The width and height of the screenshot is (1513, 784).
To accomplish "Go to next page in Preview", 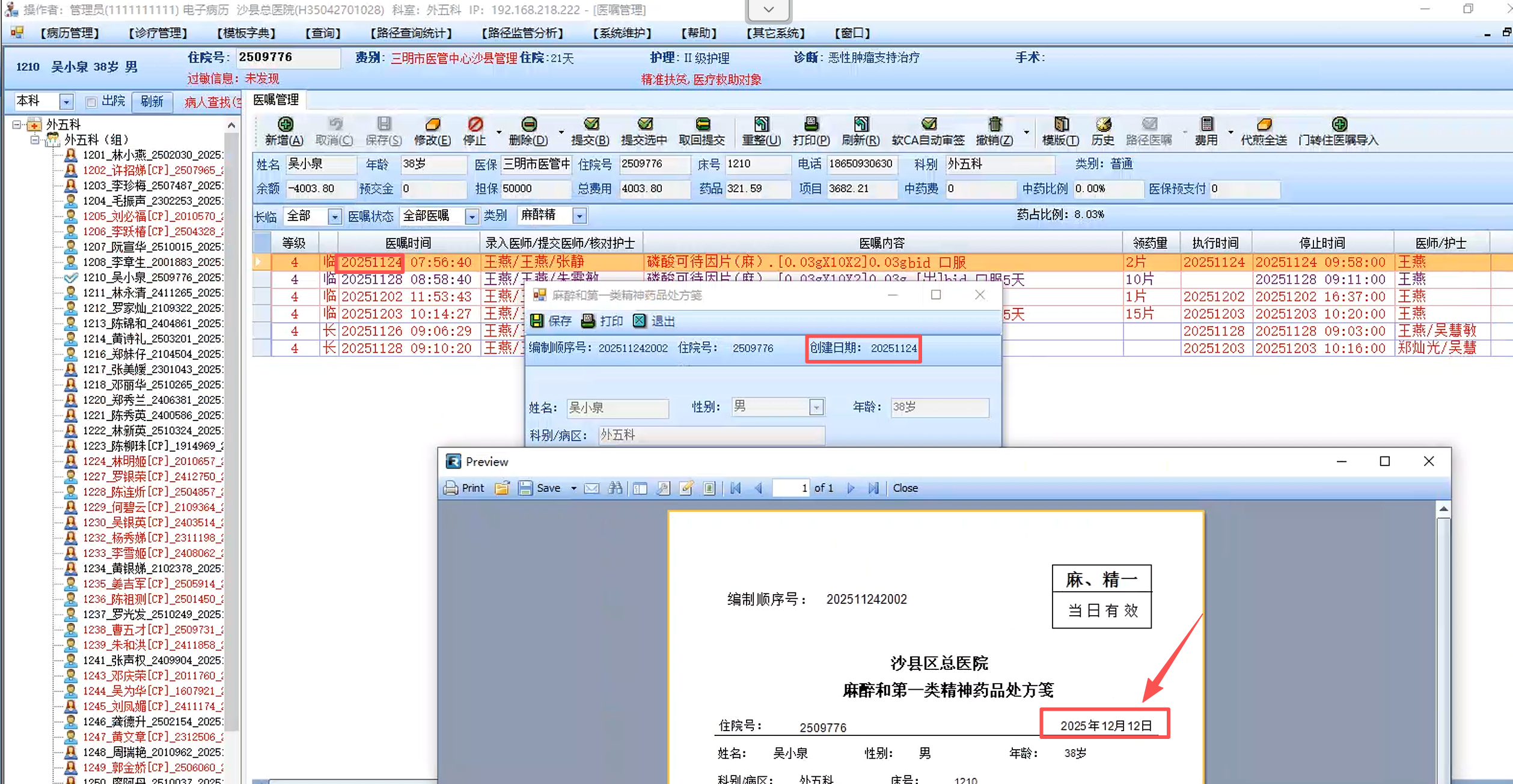I will point(851,488).
